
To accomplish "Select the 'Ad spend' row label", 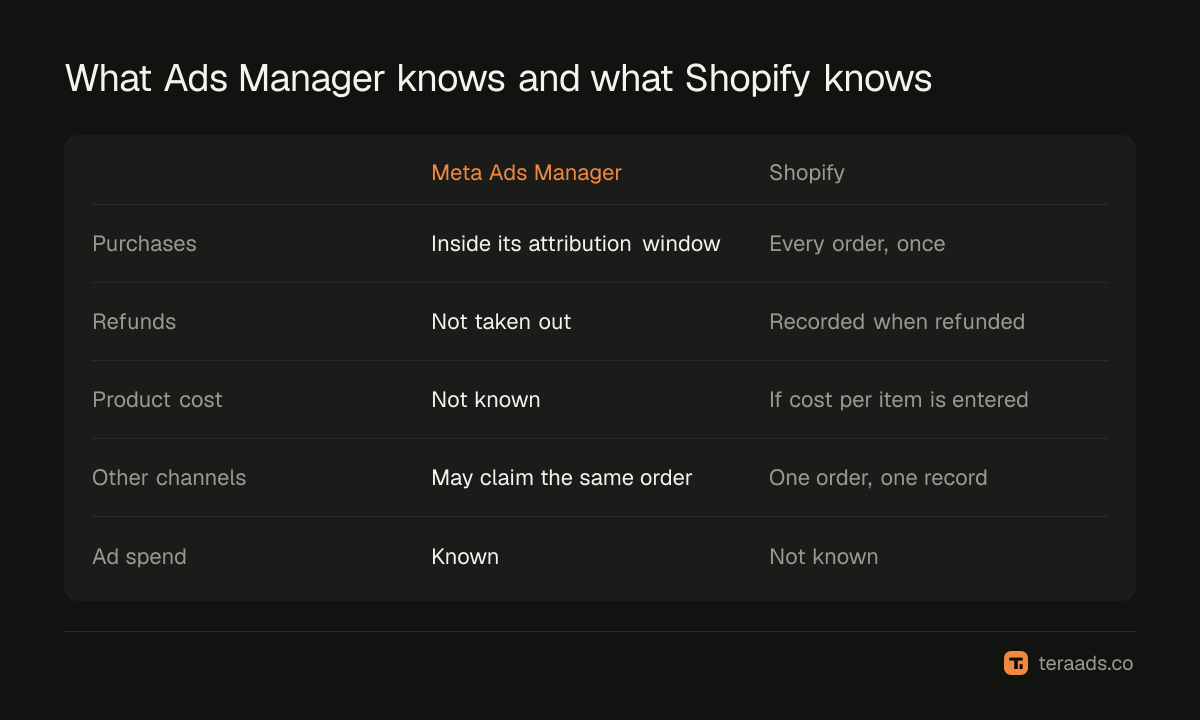I will click(x=139, y=557).
